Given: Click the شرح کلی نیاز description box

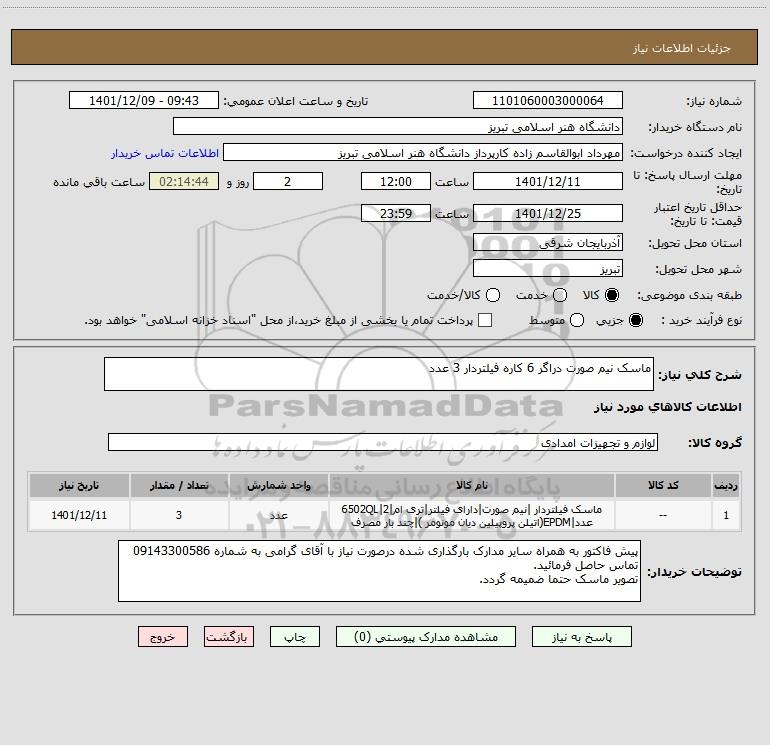Looking at the screenshot, I should (x=379, y=374).
